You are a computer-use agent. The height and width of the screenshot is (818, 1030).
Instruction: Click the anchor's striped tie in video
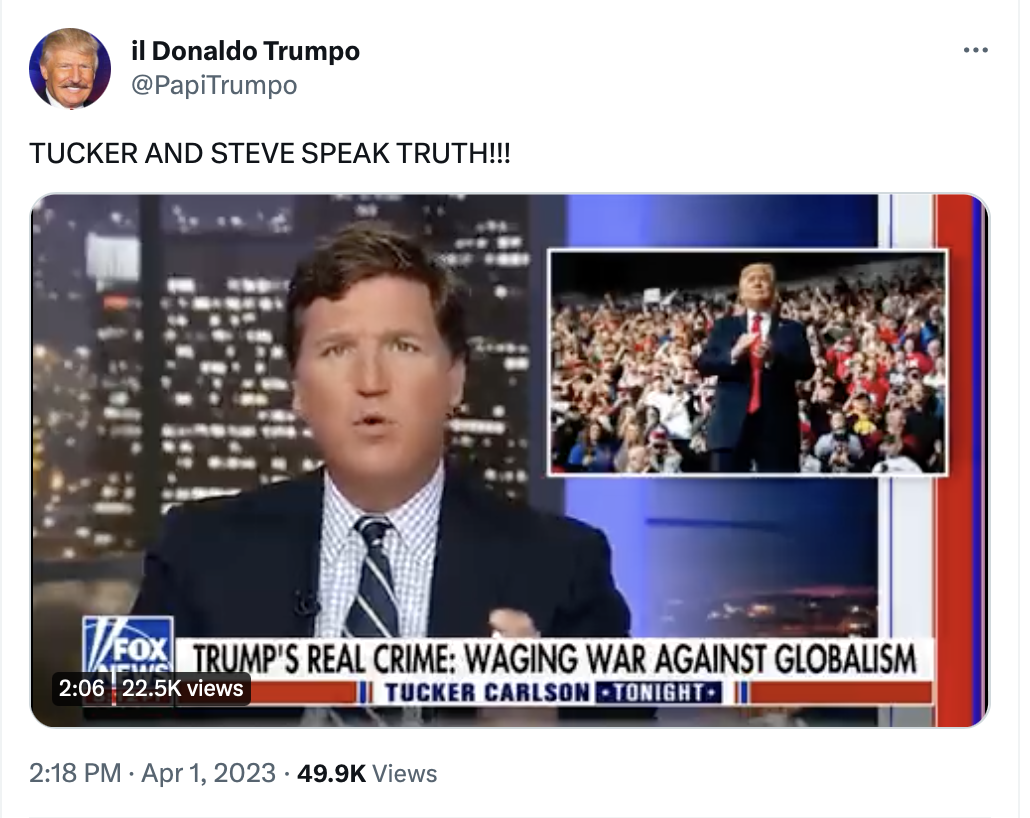pos(374,577)
